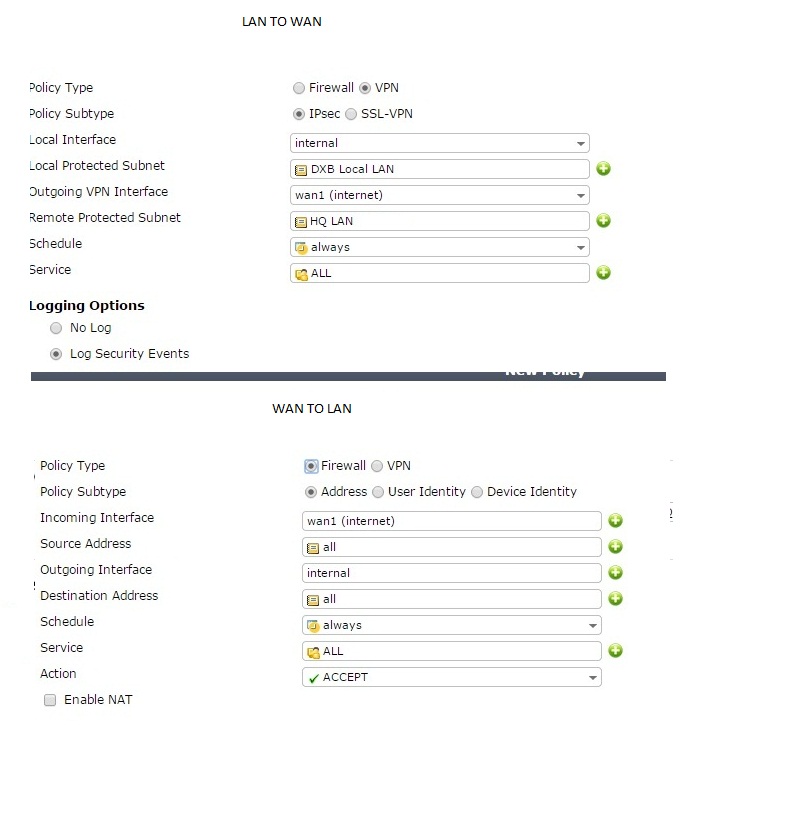Select No Log logging option
The width and height of the screenshot is (795, 817).
(x=56, y=328)
